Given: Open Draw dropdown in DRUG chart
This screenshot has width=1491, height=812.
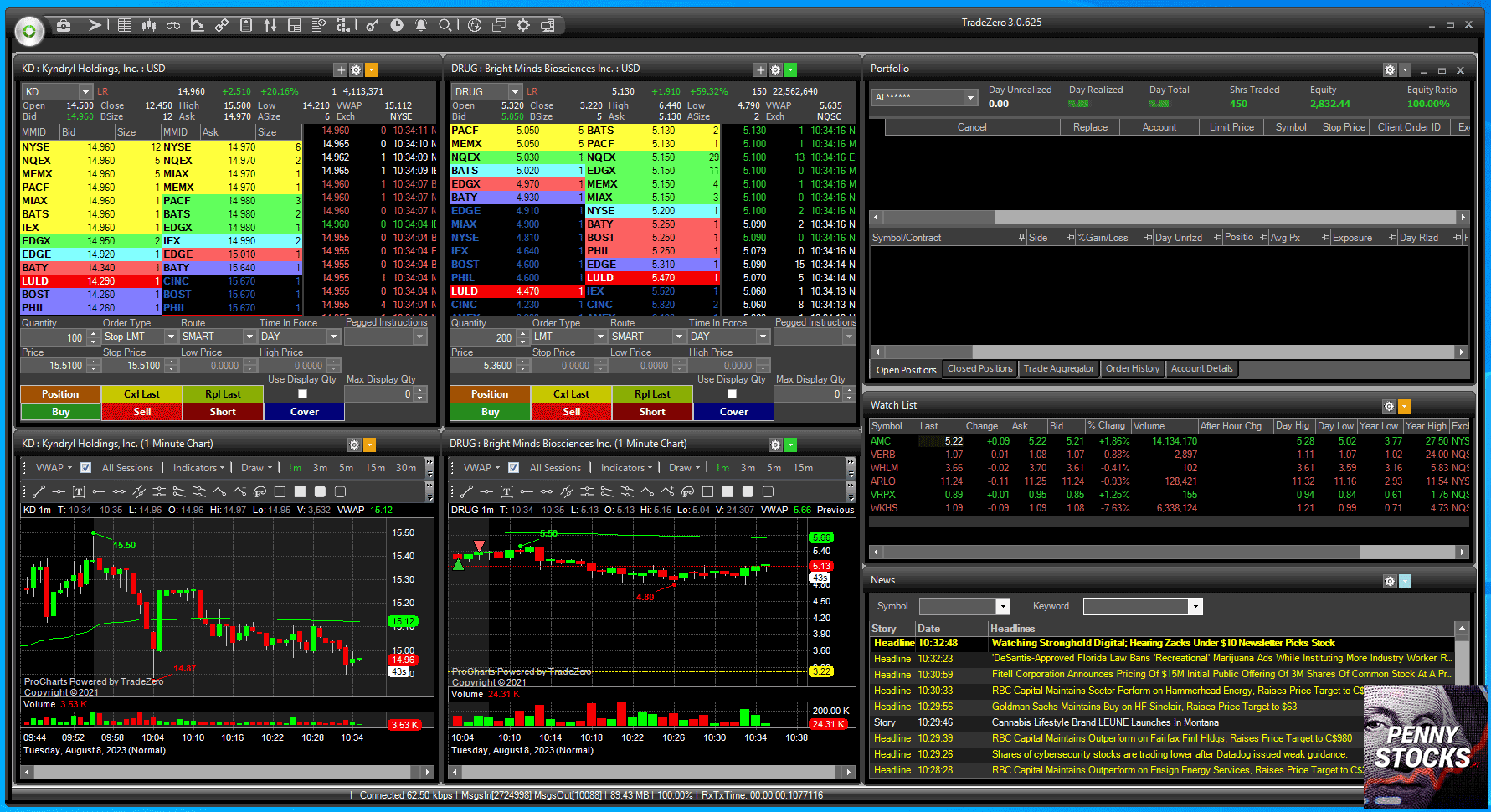Looking at the screenshot, I should point(684,468).
